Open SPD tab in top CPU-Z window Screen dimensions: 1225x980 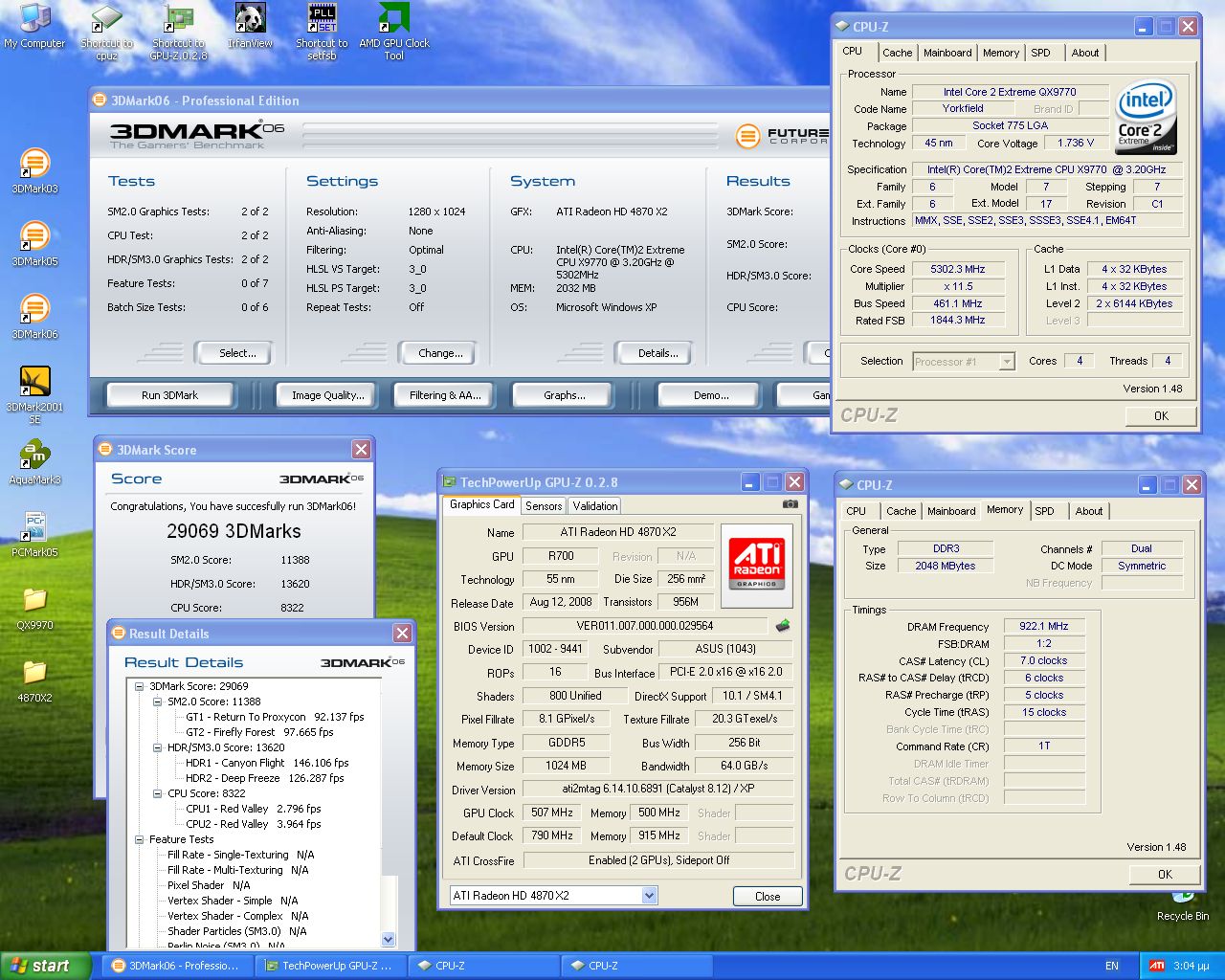click(x=1040, y=53)
